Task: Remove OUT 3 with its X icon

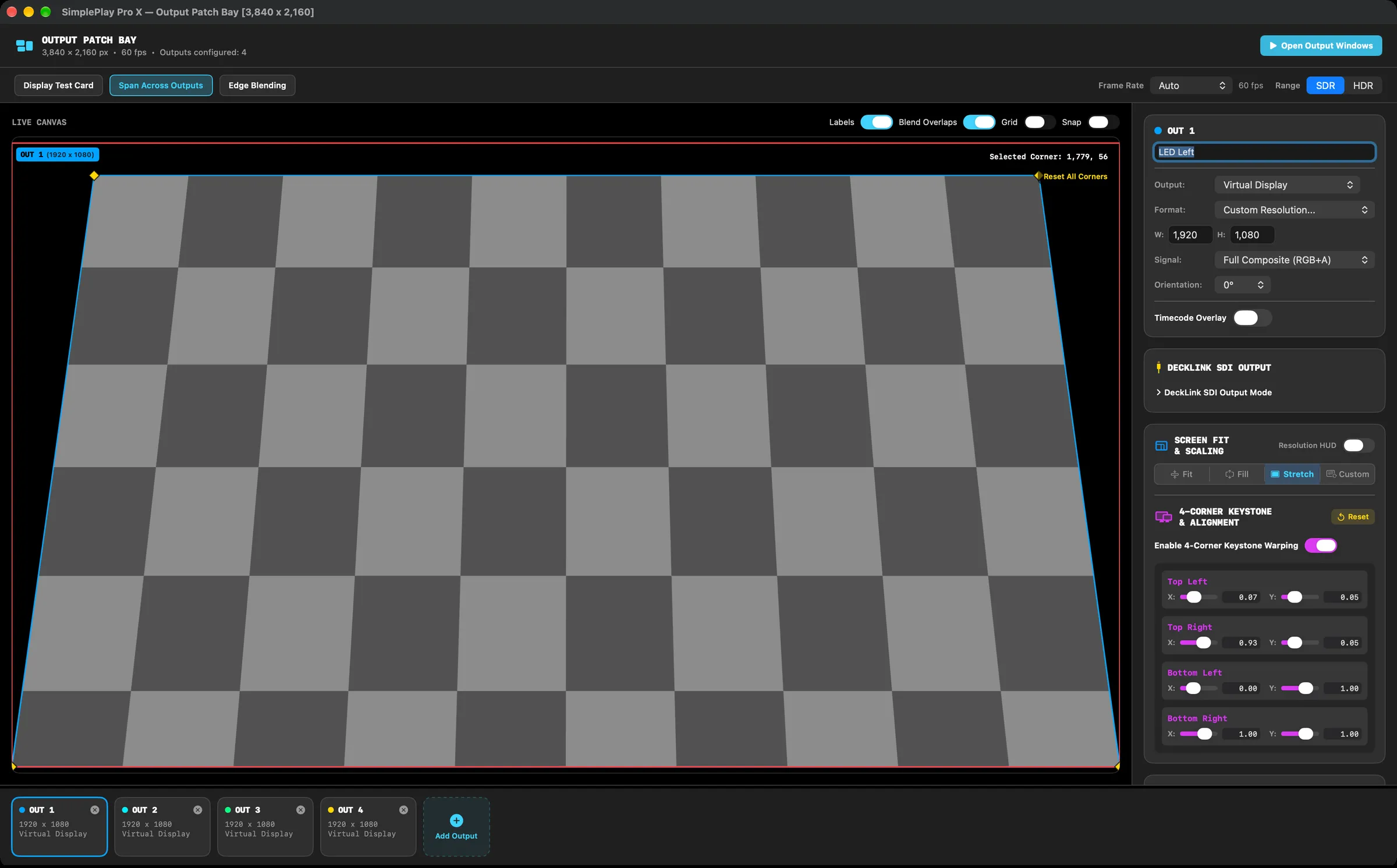Action: pos(300,810)
